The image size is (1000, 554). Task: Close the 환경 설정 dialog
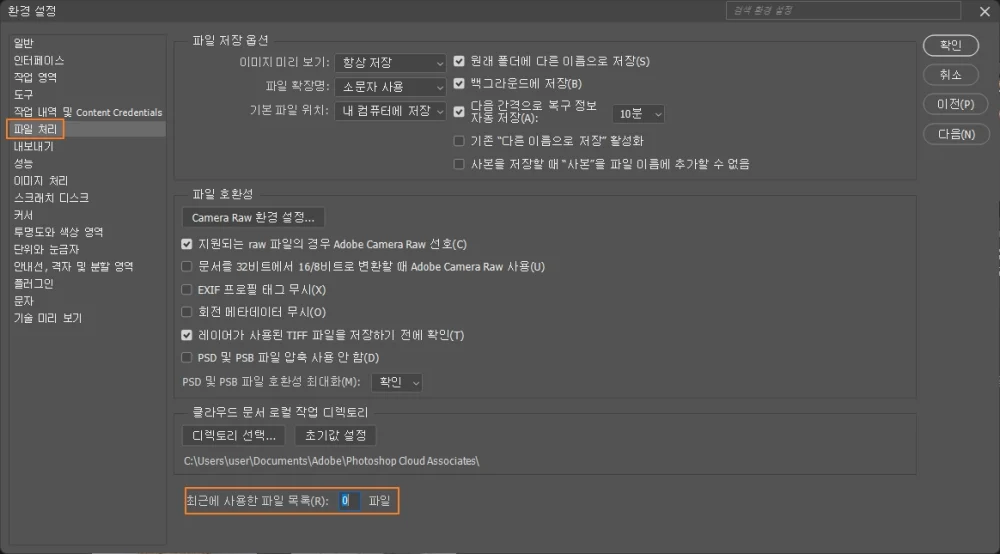click(x=985, y=11)
